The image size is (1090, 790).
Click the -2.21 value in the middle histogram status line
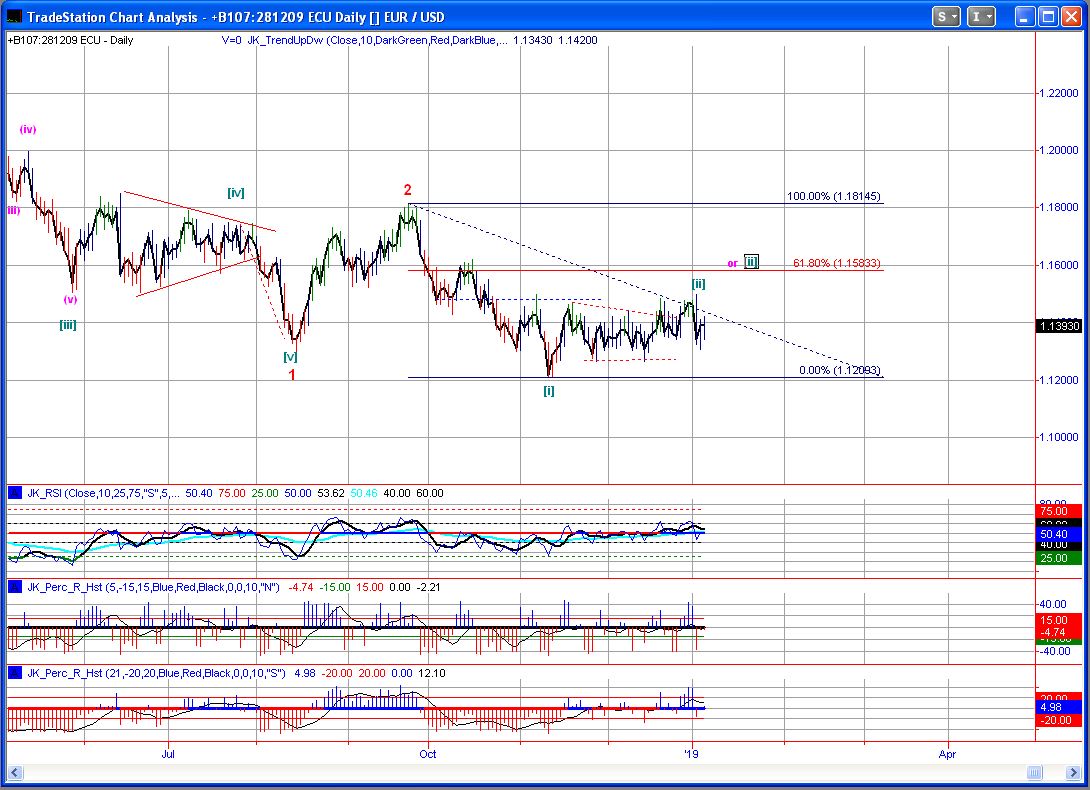click(428, 587)
